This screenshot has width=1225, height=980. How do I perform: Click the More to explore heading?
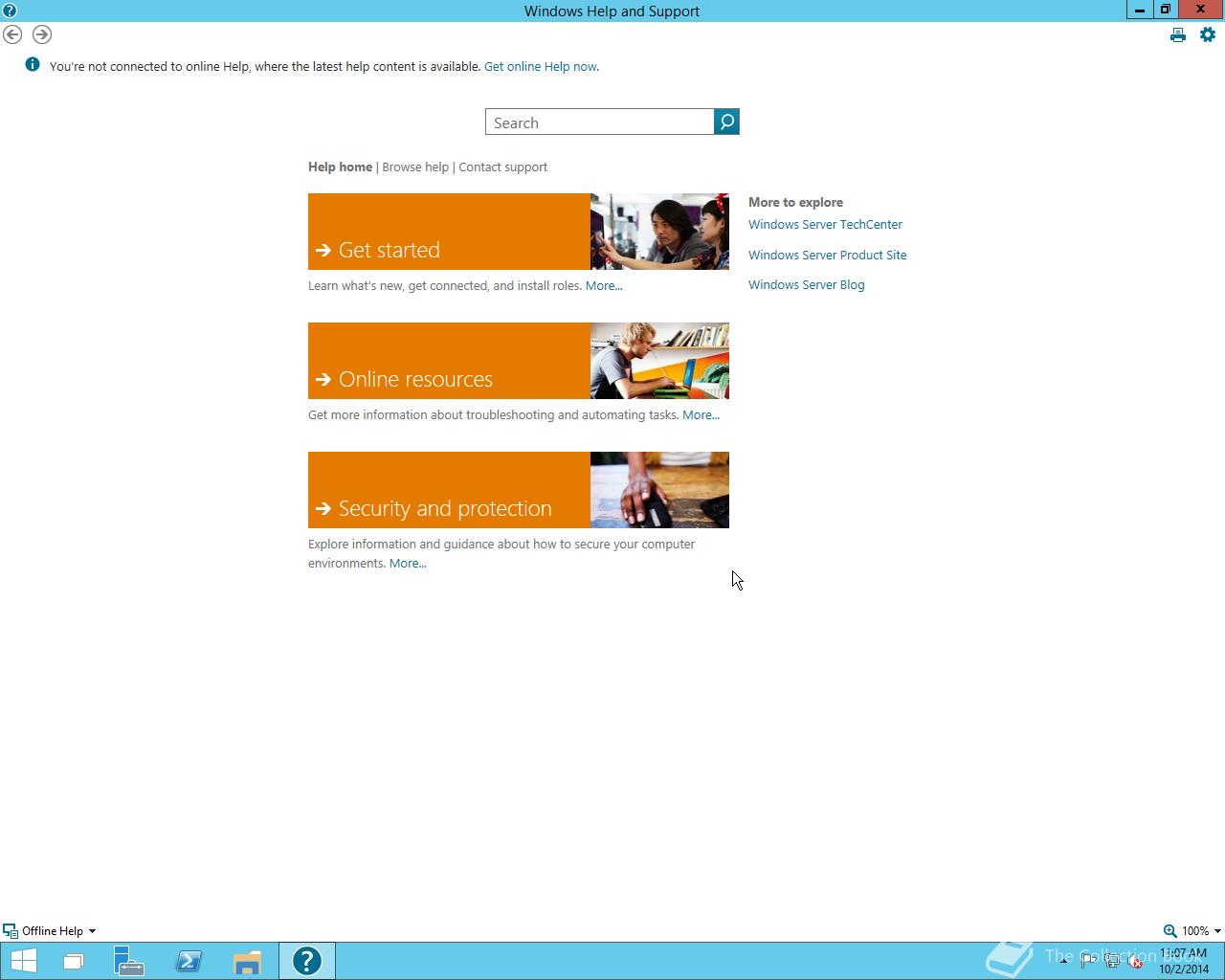pos(795,202)
